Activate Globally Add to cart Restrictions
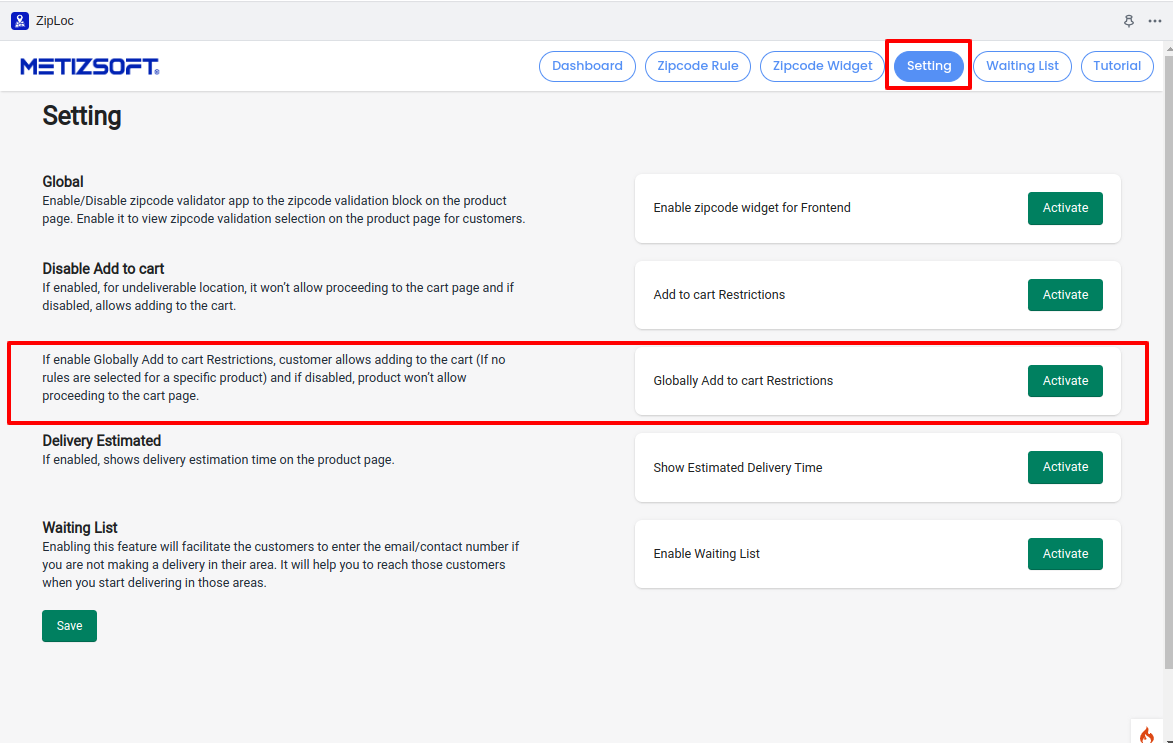Viewport: 1173px width, 743px height. 1065,381
